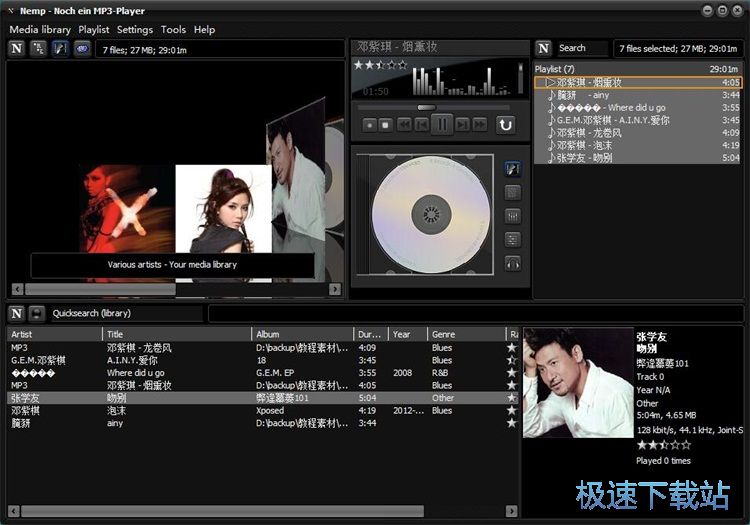Click the record button in player
This screenshot has height=525, width=750.
coord(369,125)
